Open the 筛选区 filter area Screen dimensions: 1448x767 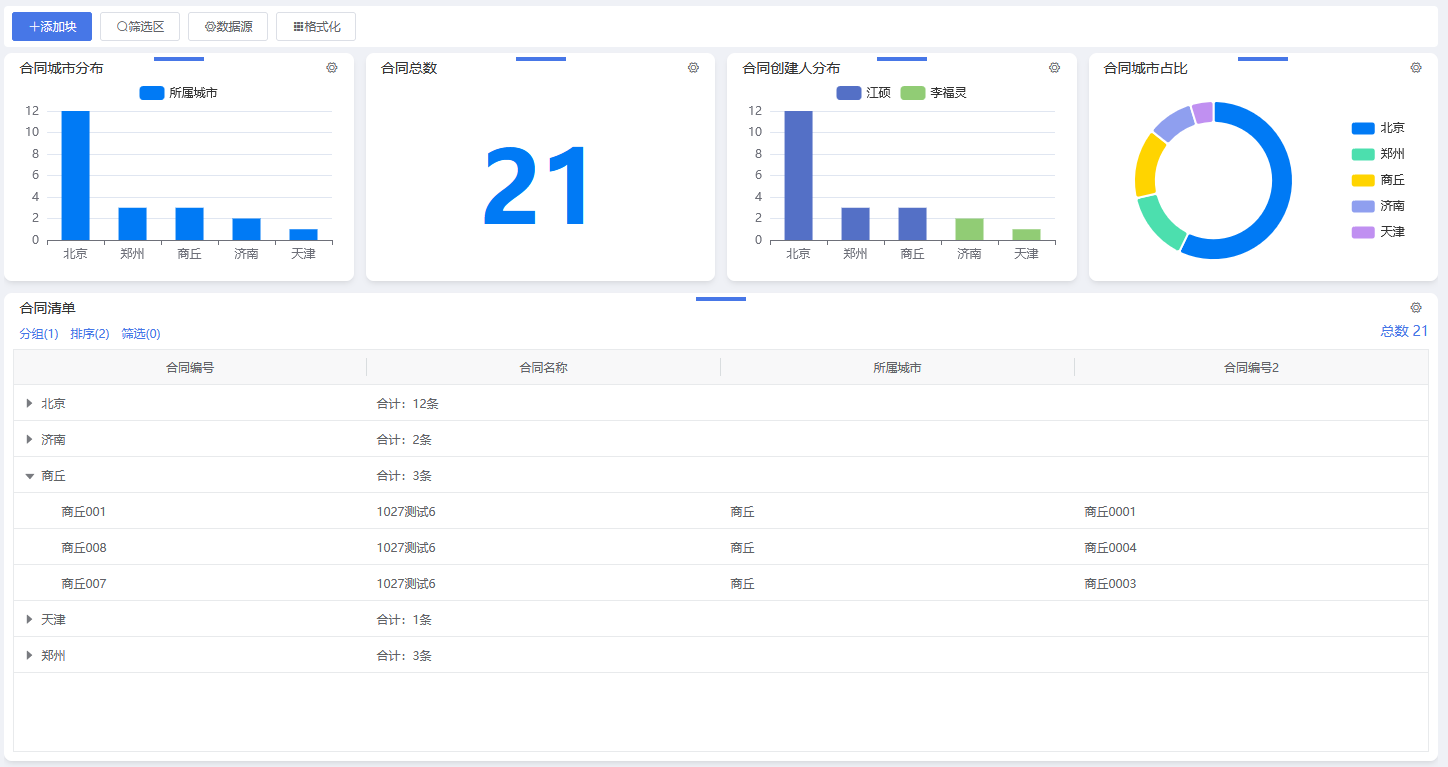click(x=140, y=27)
